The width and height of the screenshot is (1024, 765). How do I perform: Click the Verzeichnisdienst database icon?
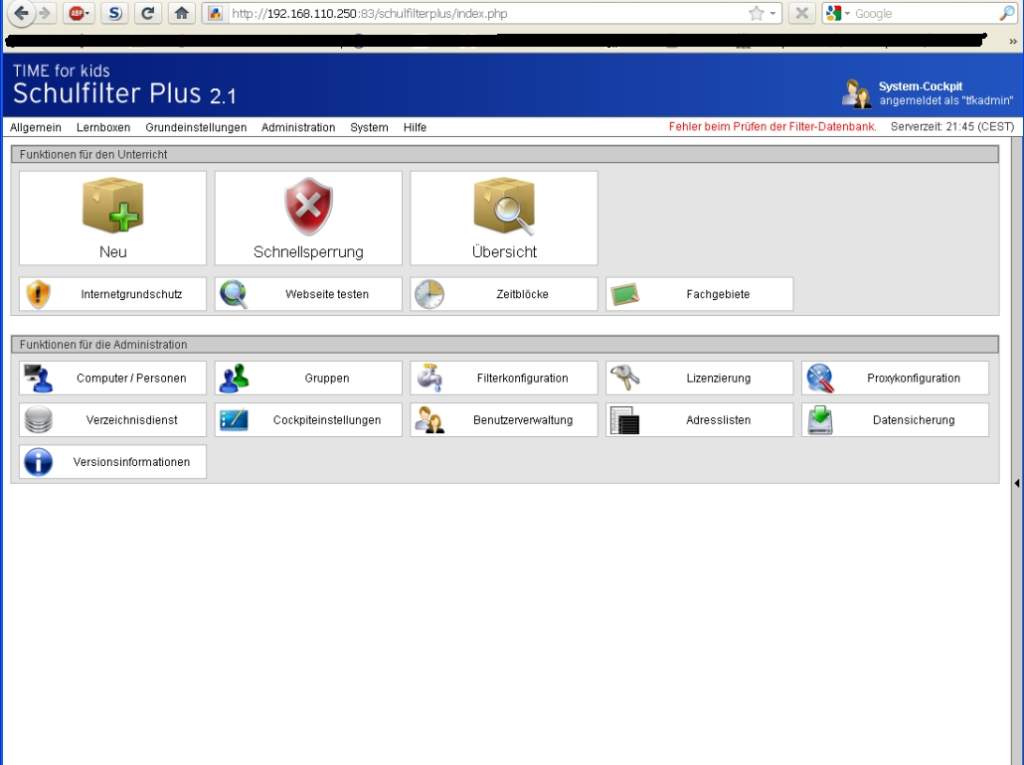coord(38,420)
